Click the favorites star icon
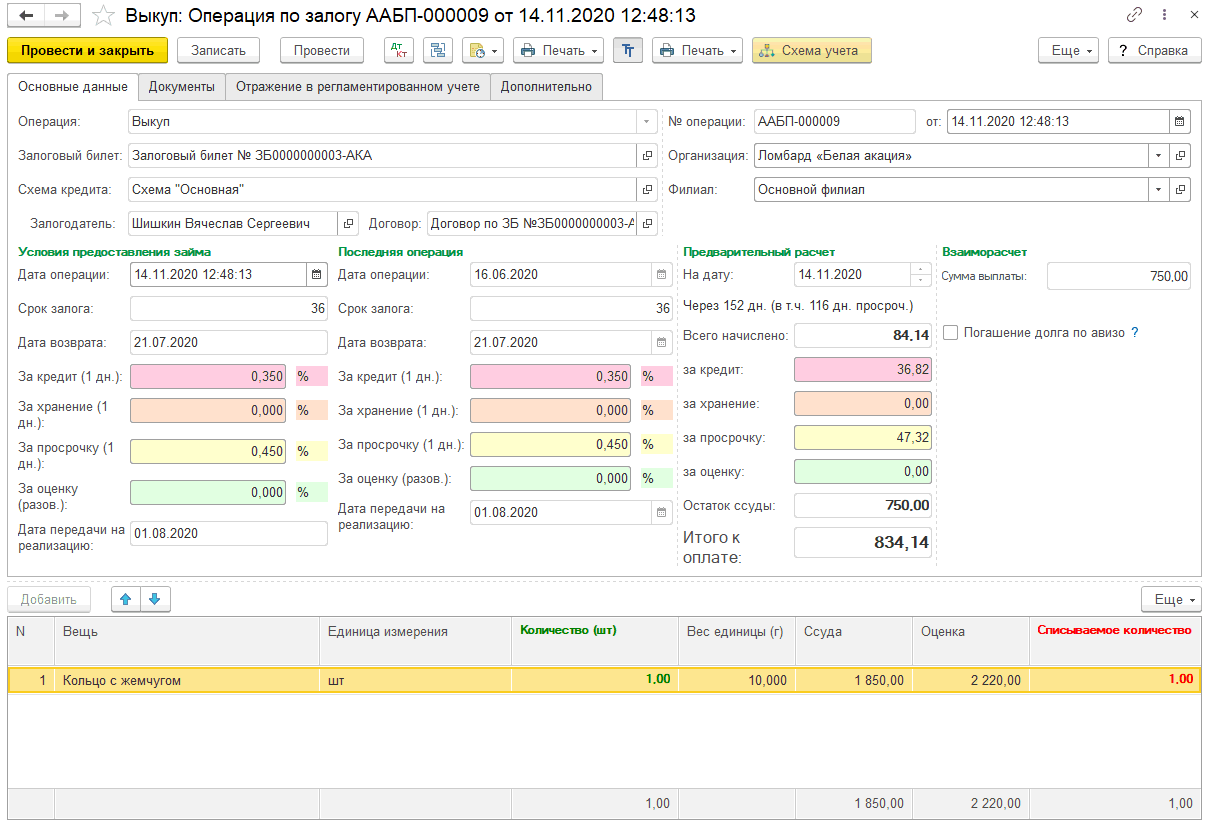This screenshot has height=829, width=1212. 102,15
